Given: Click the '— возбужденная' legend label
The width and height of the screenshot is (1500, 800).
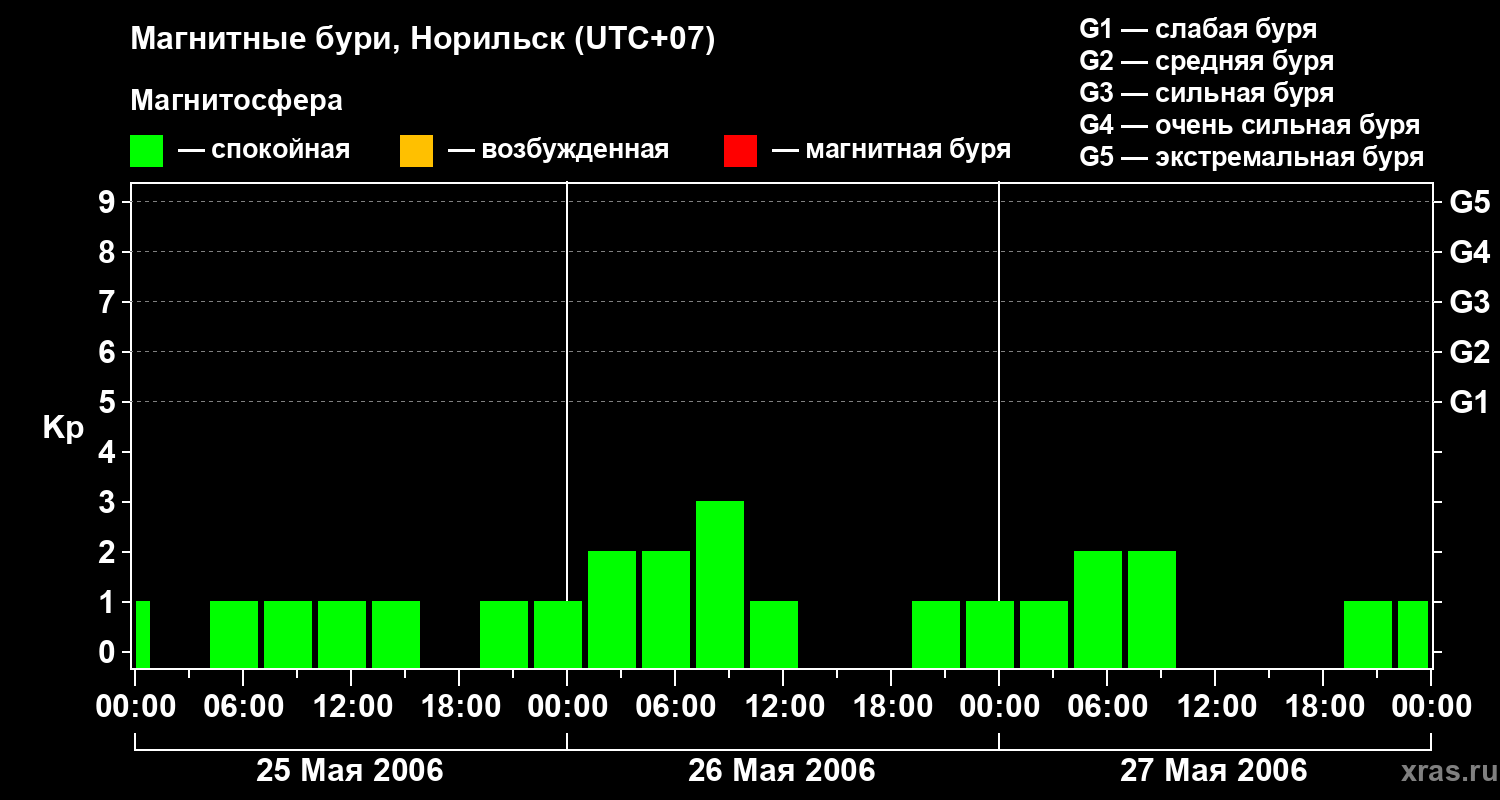Looking at the screenshot, I should click(558, 151).
